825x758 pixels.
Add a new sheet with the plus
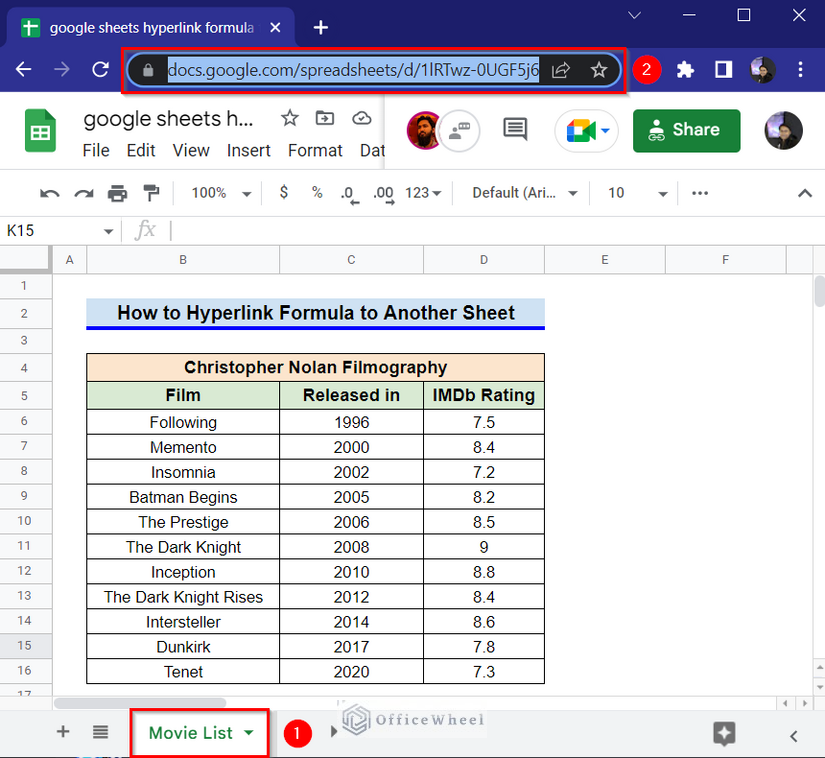62,731
